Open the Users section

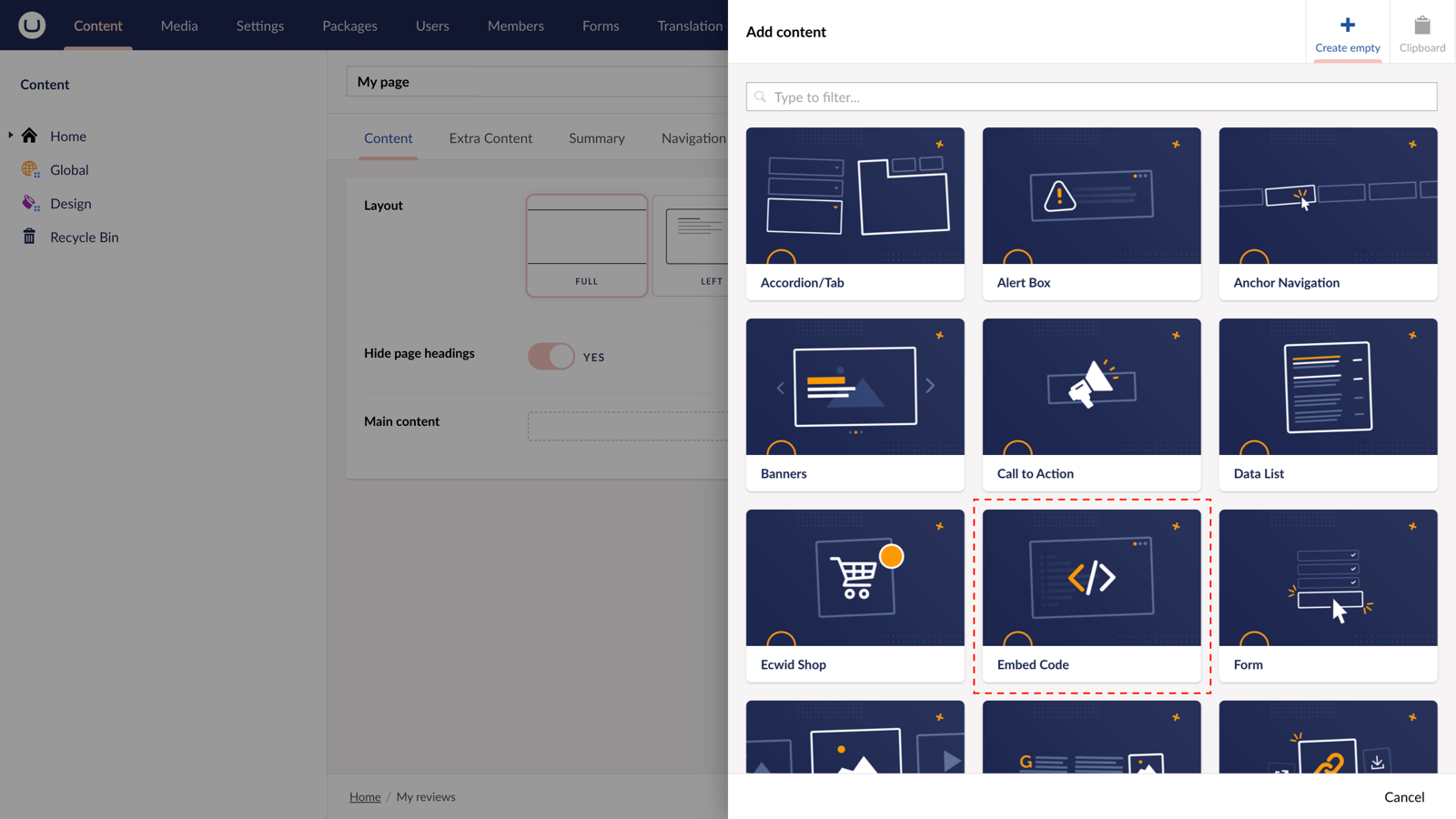click(432, 25)
